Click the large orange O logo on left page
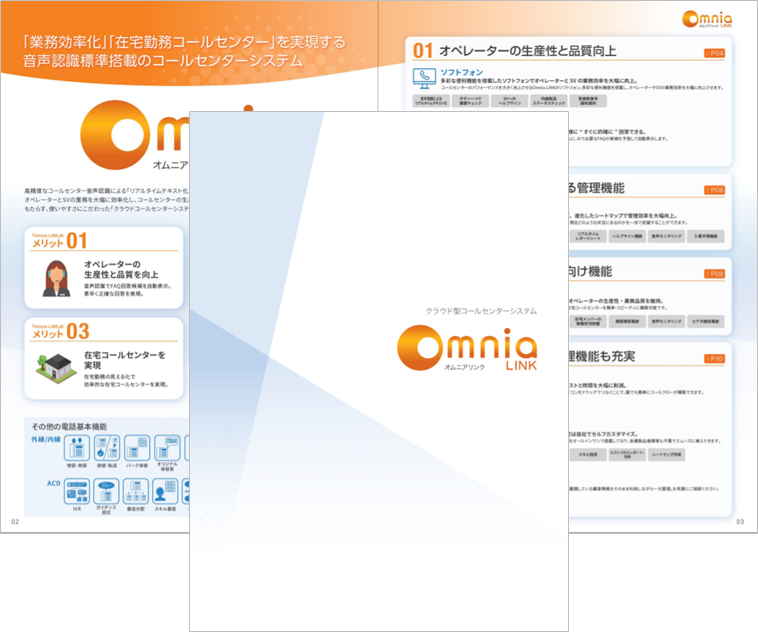This screenshot has height=632, width=758. tap(115, 134)
